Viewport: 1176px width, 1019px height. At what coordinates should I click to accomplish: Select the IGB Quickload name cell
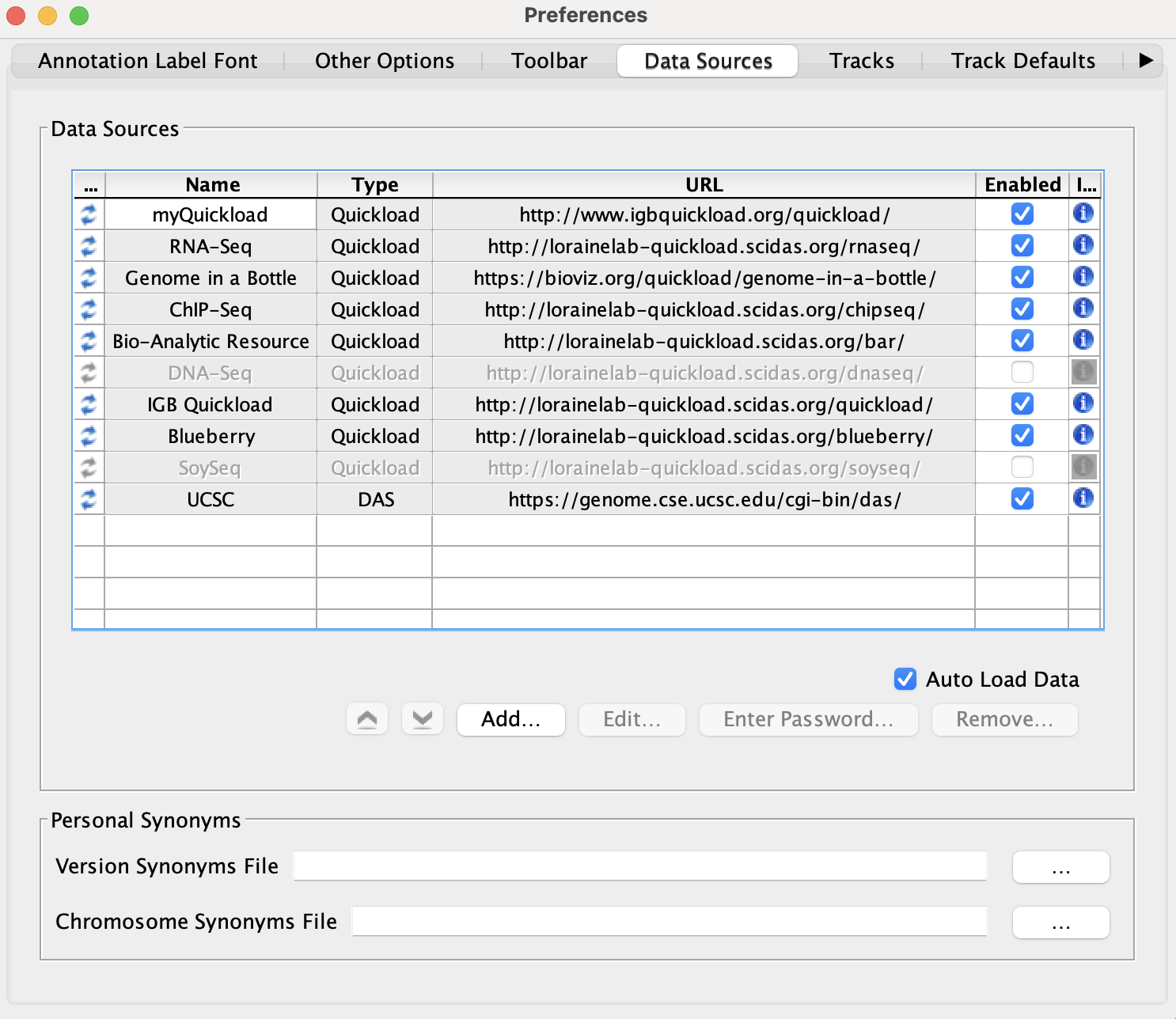tap(211, 404)
